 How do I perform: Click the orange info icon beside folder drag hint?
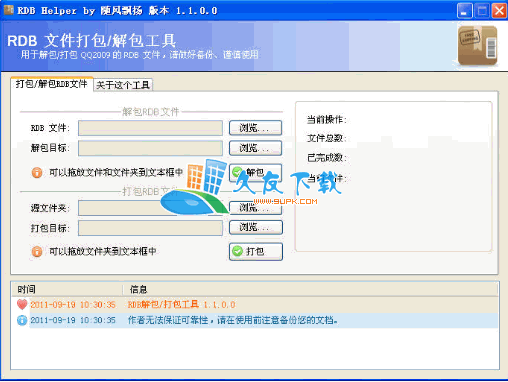[x=37, y=251]
